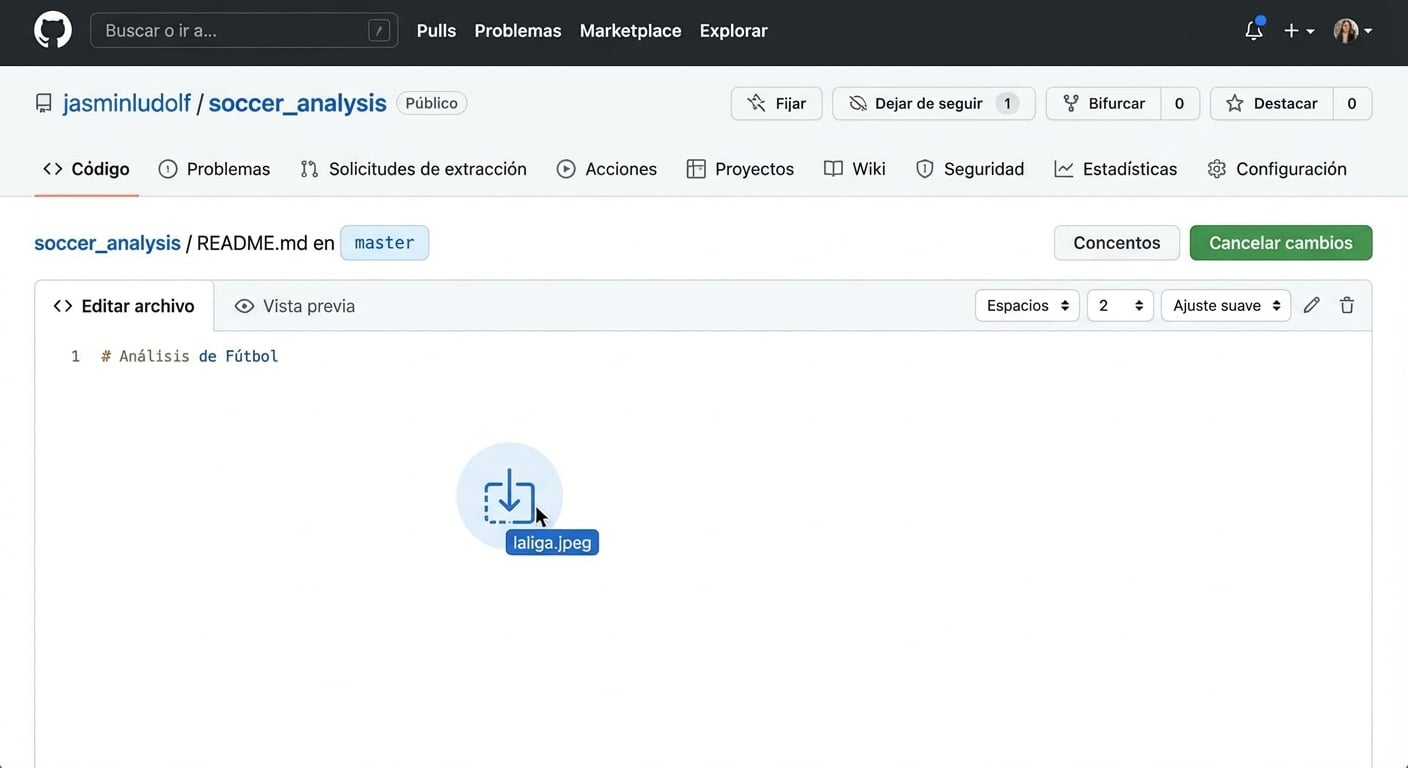Click the Concentos button
The height and width of the screenshot is (768, 1408).
coord(1117,243)
